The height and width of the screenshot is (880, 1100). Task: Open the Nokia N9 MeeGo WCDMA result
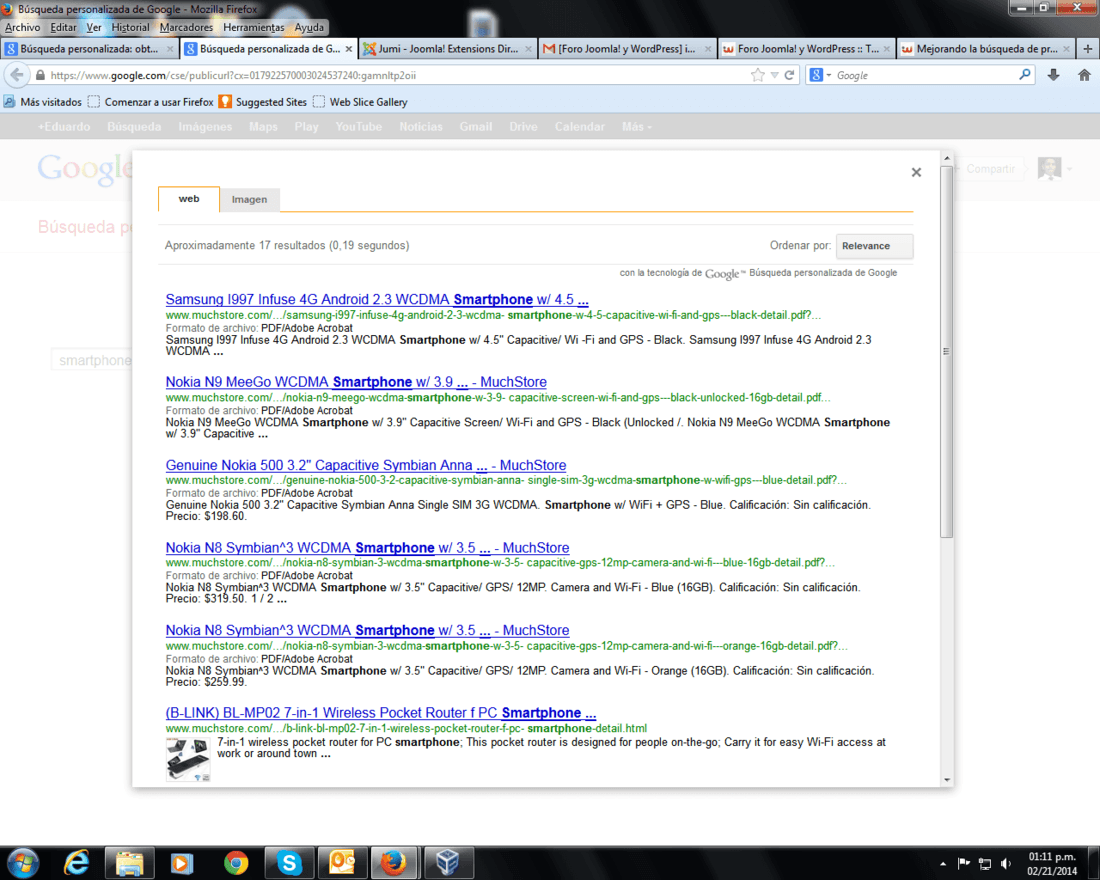[356, 382]
